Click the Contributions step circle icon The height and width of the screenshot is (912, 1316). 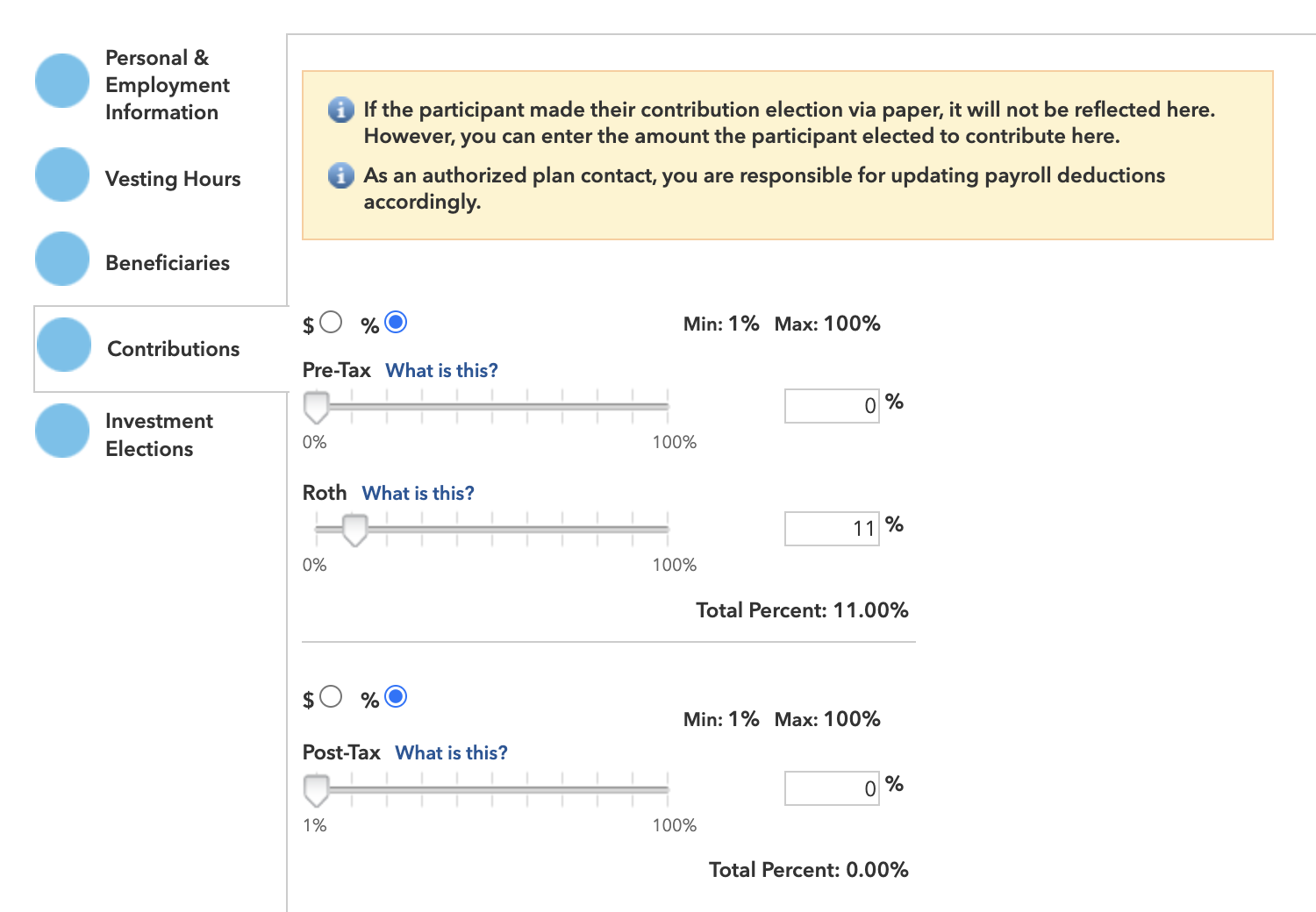click(x=63, y=344)
